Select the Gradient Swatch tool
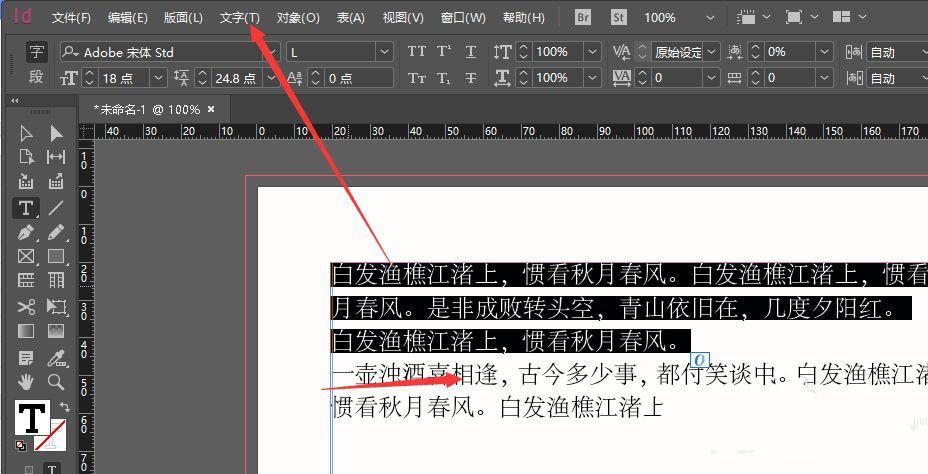Screen dimensions: 928x474 (26, 330)
